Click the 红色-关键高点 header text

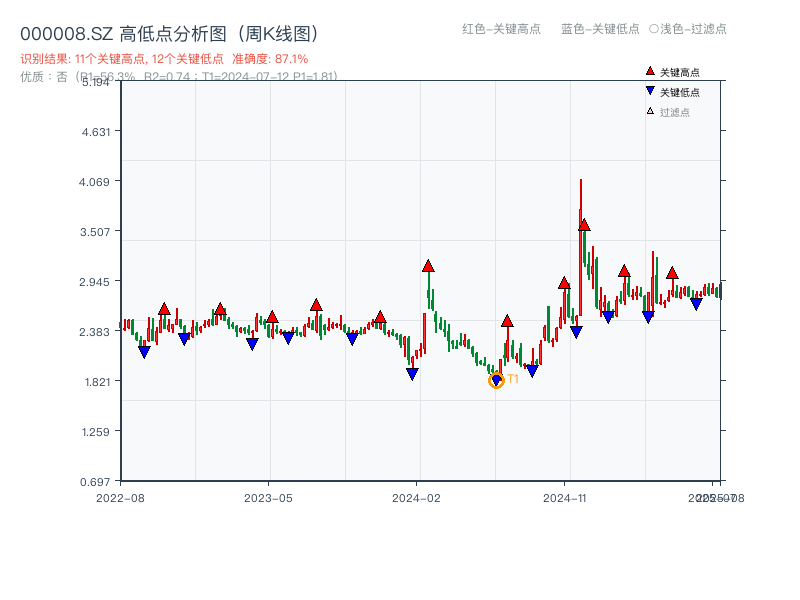tap(500, 29)
